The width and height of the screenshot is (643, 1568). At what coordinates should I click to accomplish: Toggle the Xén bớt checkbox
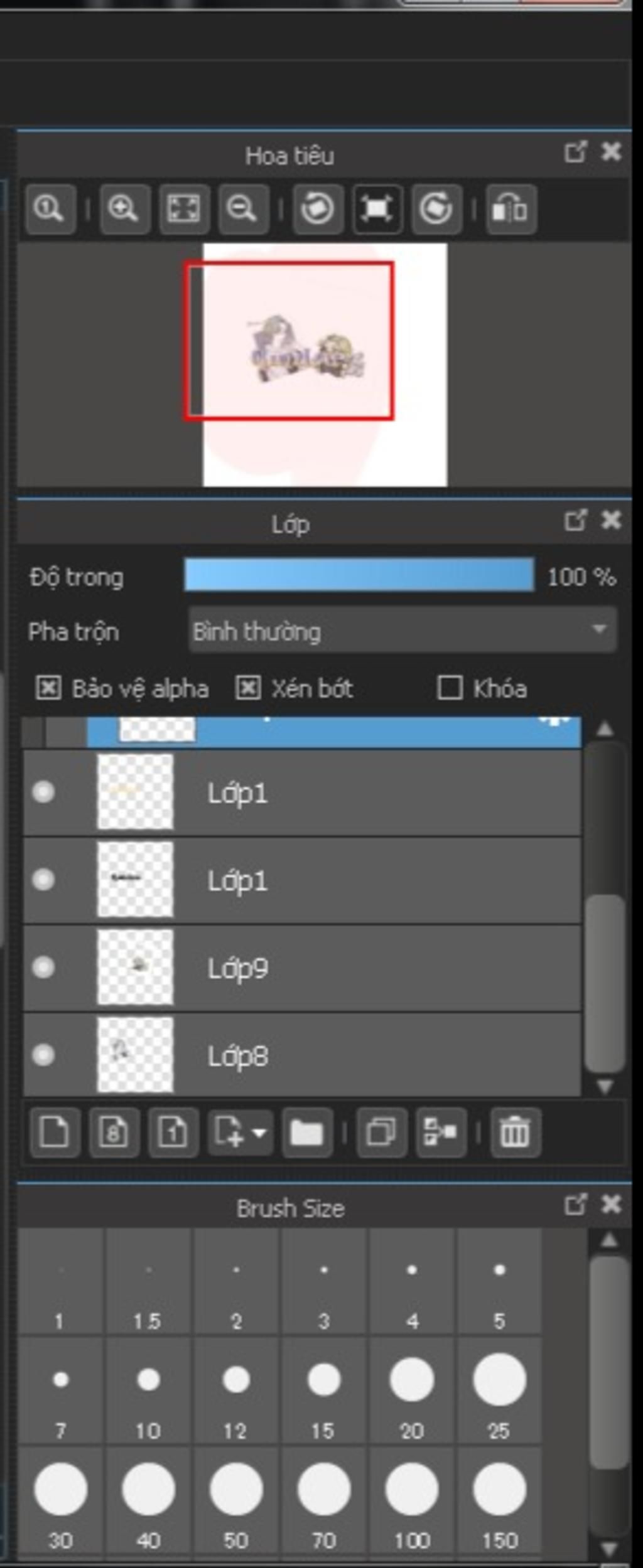248,688
